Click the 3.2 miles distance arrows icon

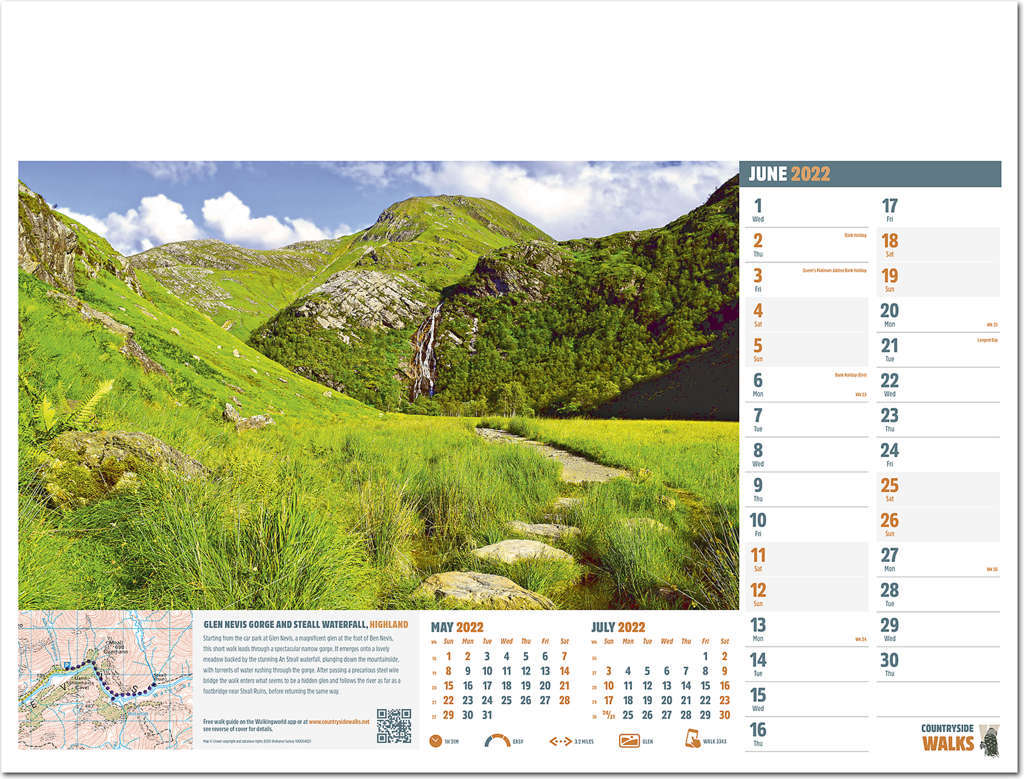point(560,741)
